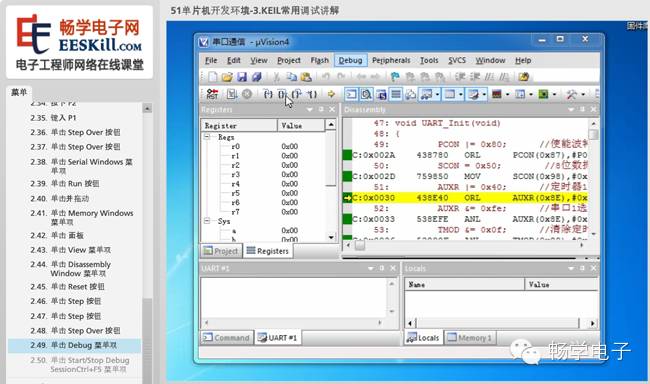Open the Registers panel position dropdown arrow
Screen dimensions: 650x384
click(310, 109)
